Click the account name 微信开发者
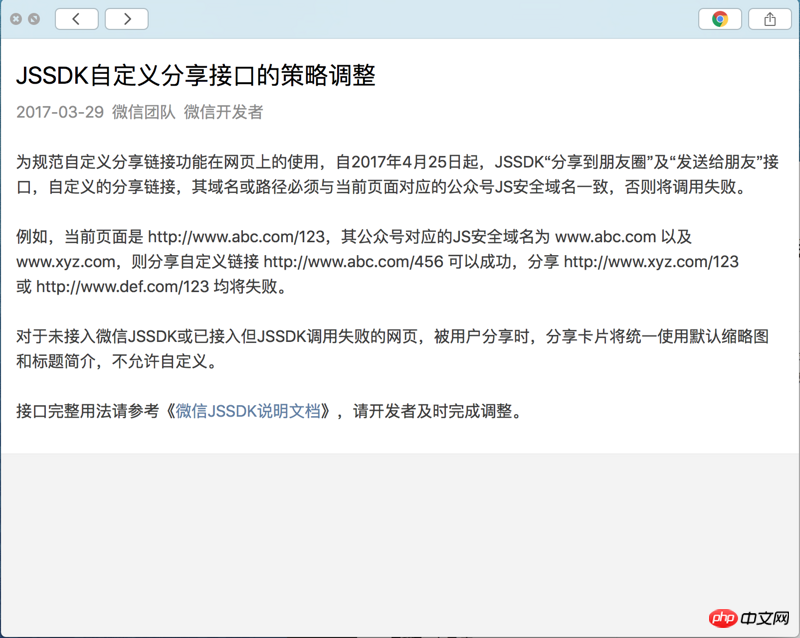800x638 pixels. click(223, 112)
